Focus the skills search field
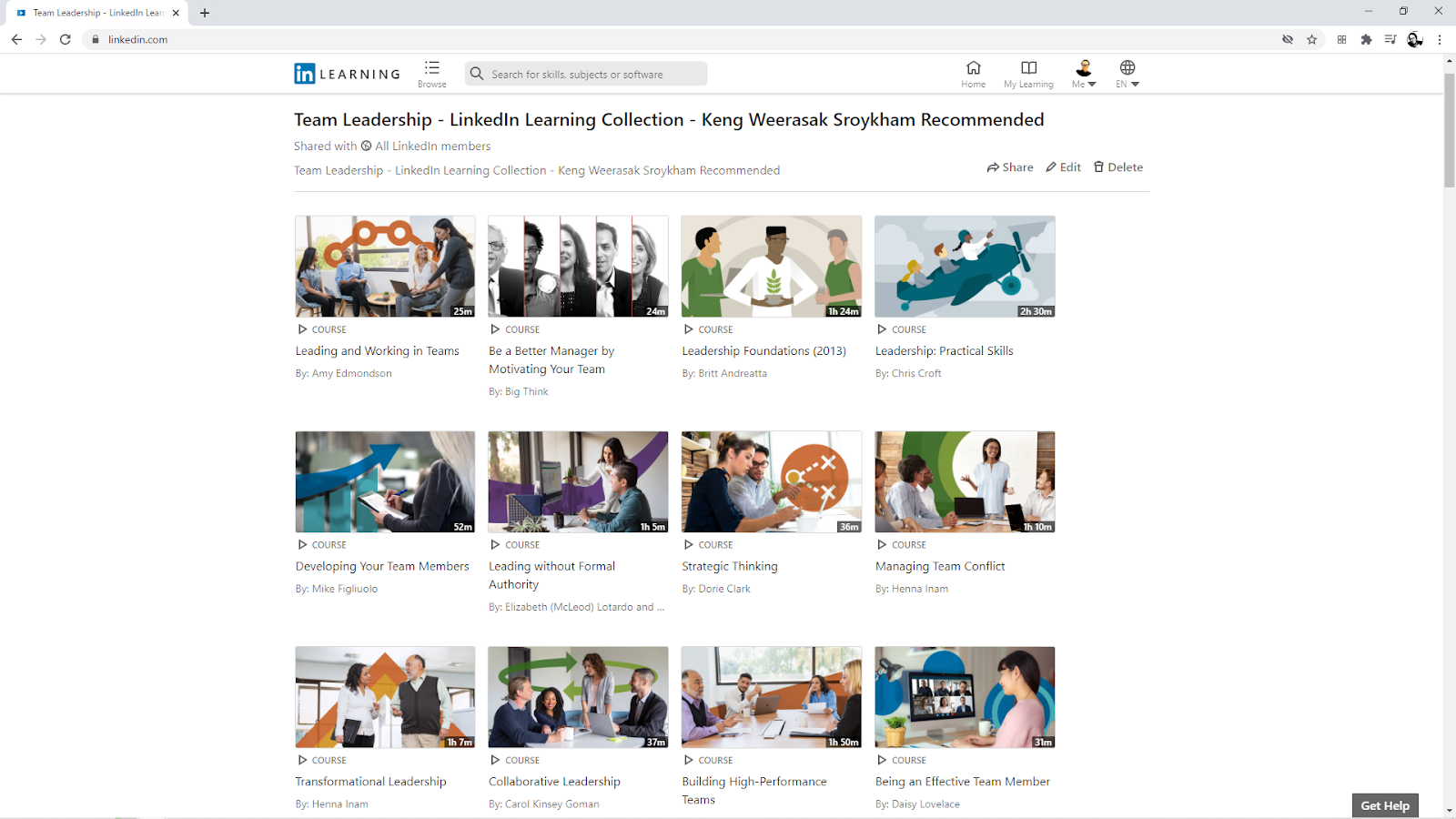The height and width of the screenshot is (819, 1456). pyautogui.click(x=586, y=74)
